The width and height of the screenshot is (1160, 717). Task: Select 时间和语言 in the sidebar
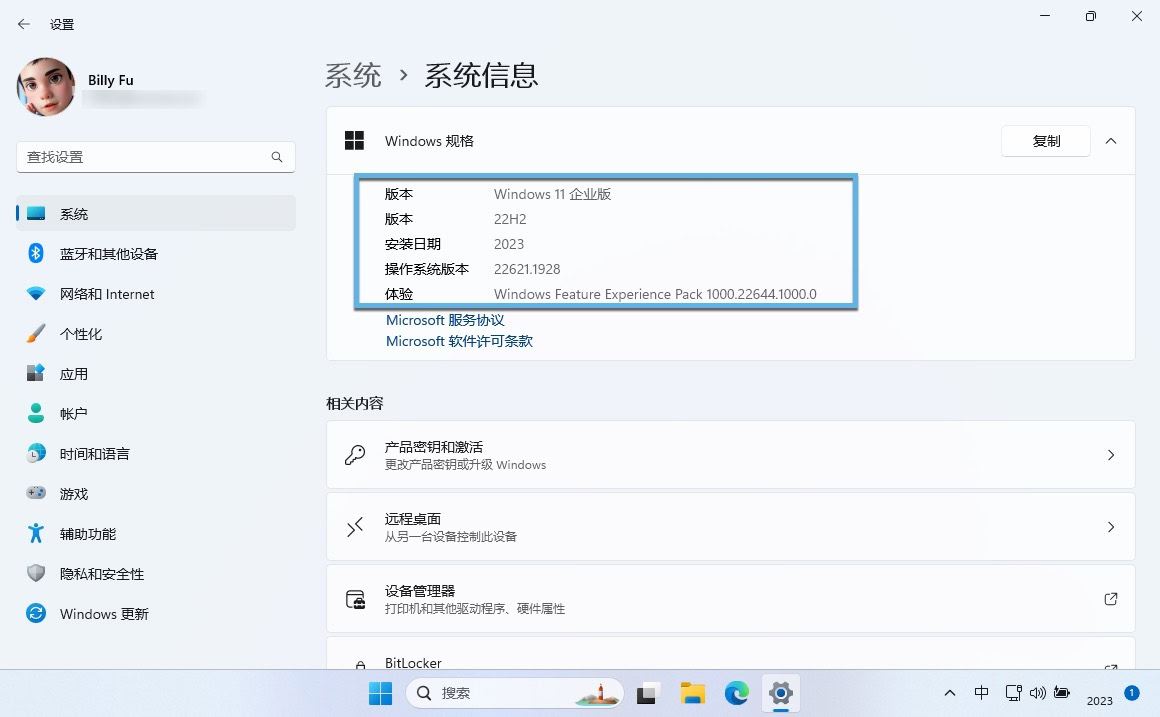coord(94,454)
